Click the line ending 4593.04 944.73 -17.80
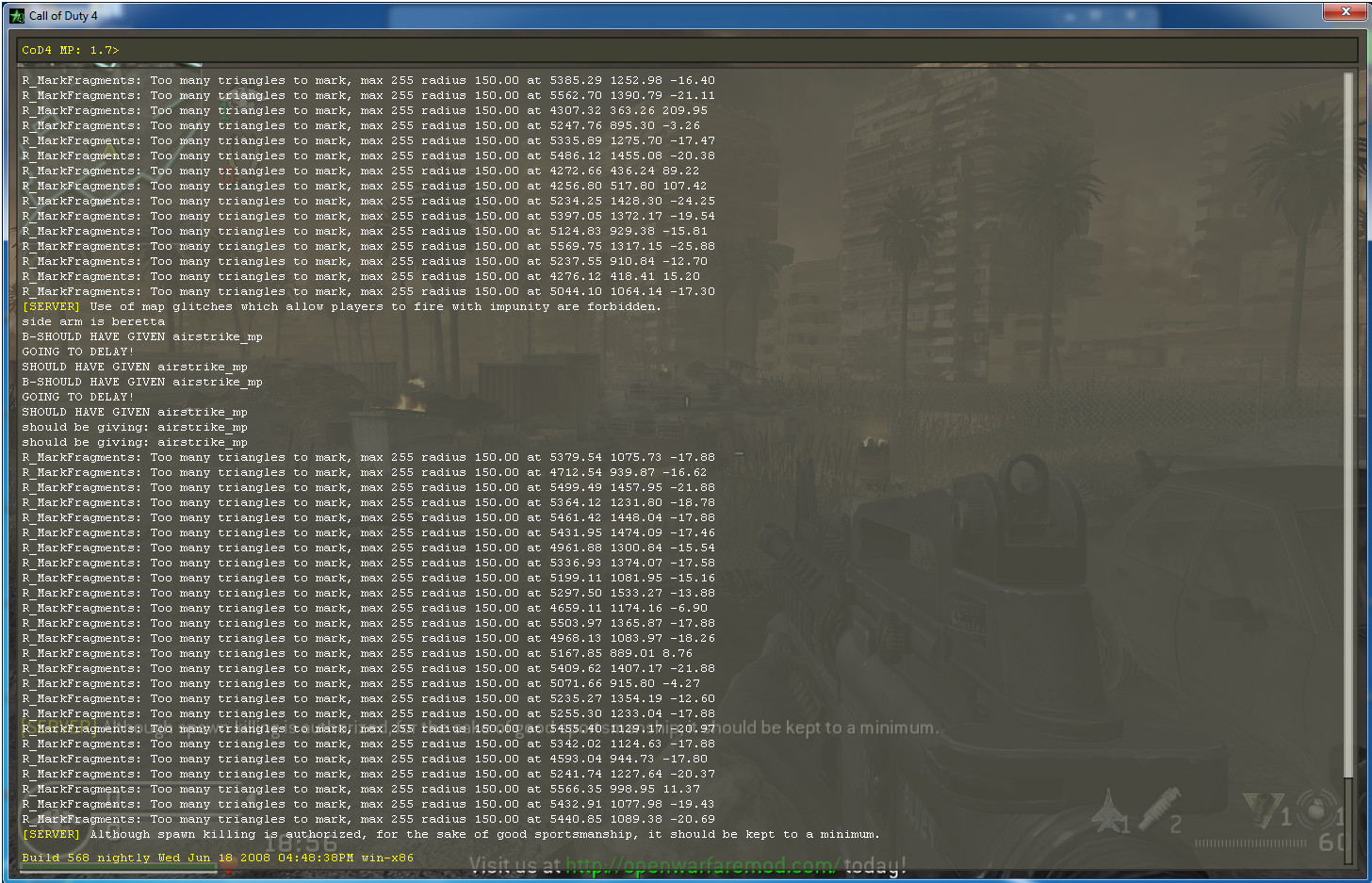1372x883 pixels. coord(365,759)
